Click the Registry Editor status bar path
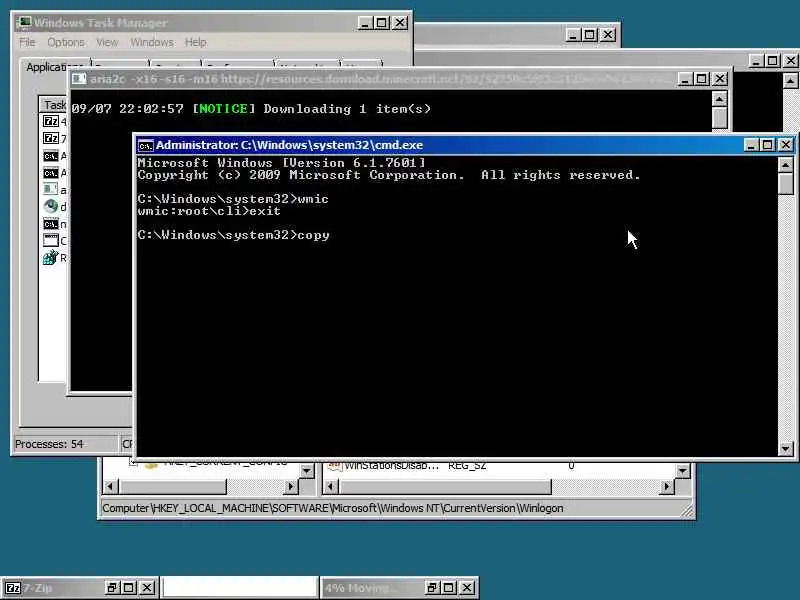Screen dimensions: 800x600 pyautogui.click(x=333, y=508)
